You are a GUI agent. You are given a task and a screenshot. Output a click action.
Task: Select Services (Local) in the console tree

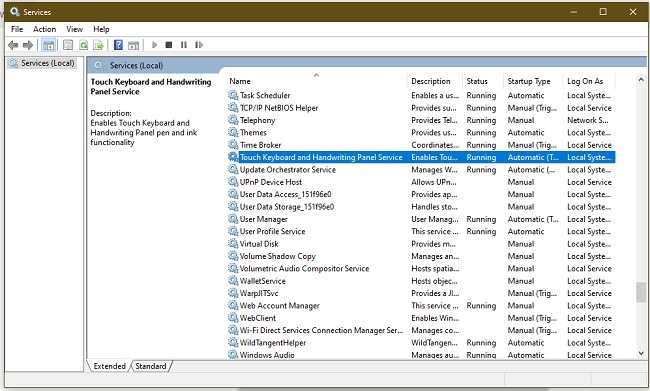43,63
